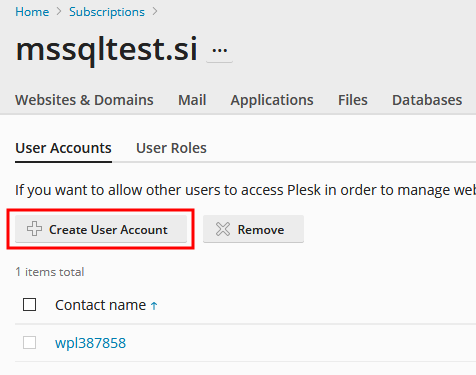
Task: Click the Remove button
Action: point(253,229)
